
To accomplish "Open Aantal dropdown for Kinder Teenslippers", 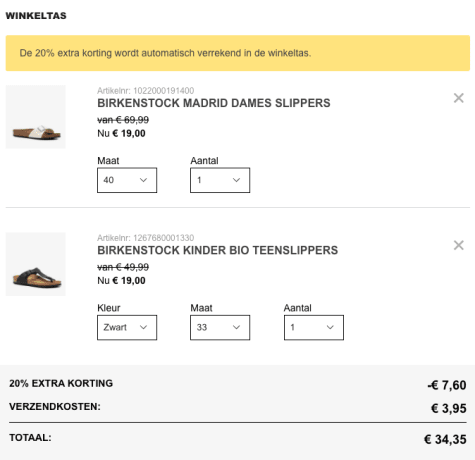I will (314, 328).
